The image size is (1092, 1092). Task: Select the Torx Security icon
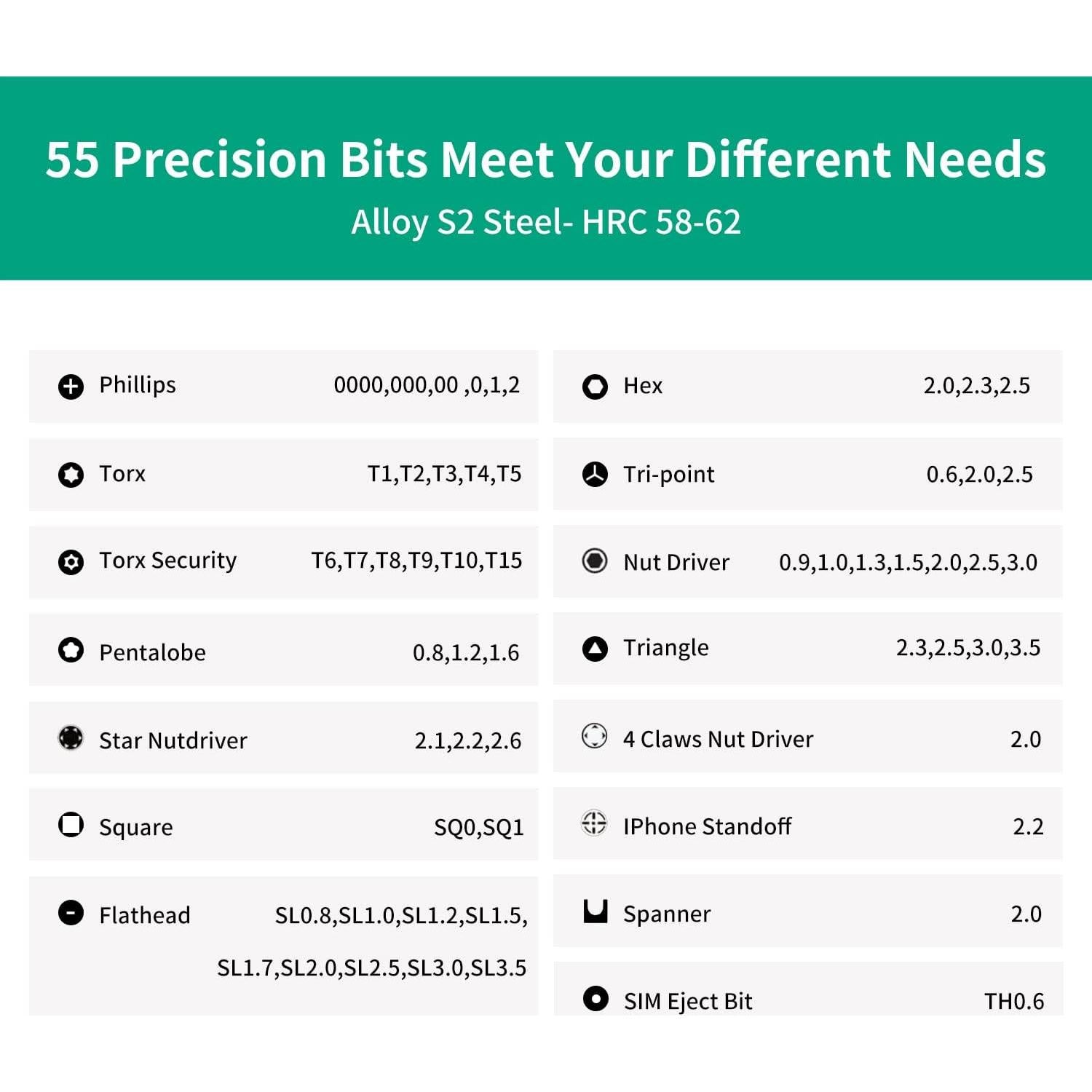coord(71,562)
